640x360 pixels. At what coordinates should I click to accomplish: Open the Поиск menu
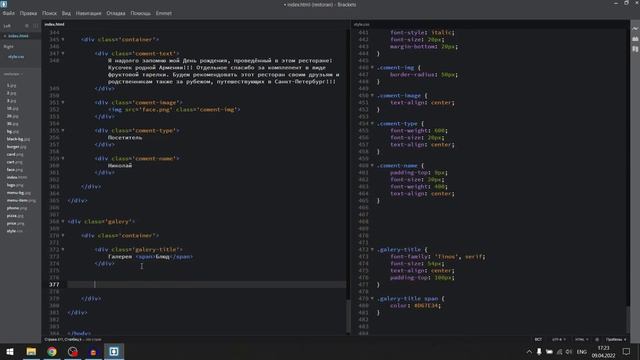click(x=49, y=13)
